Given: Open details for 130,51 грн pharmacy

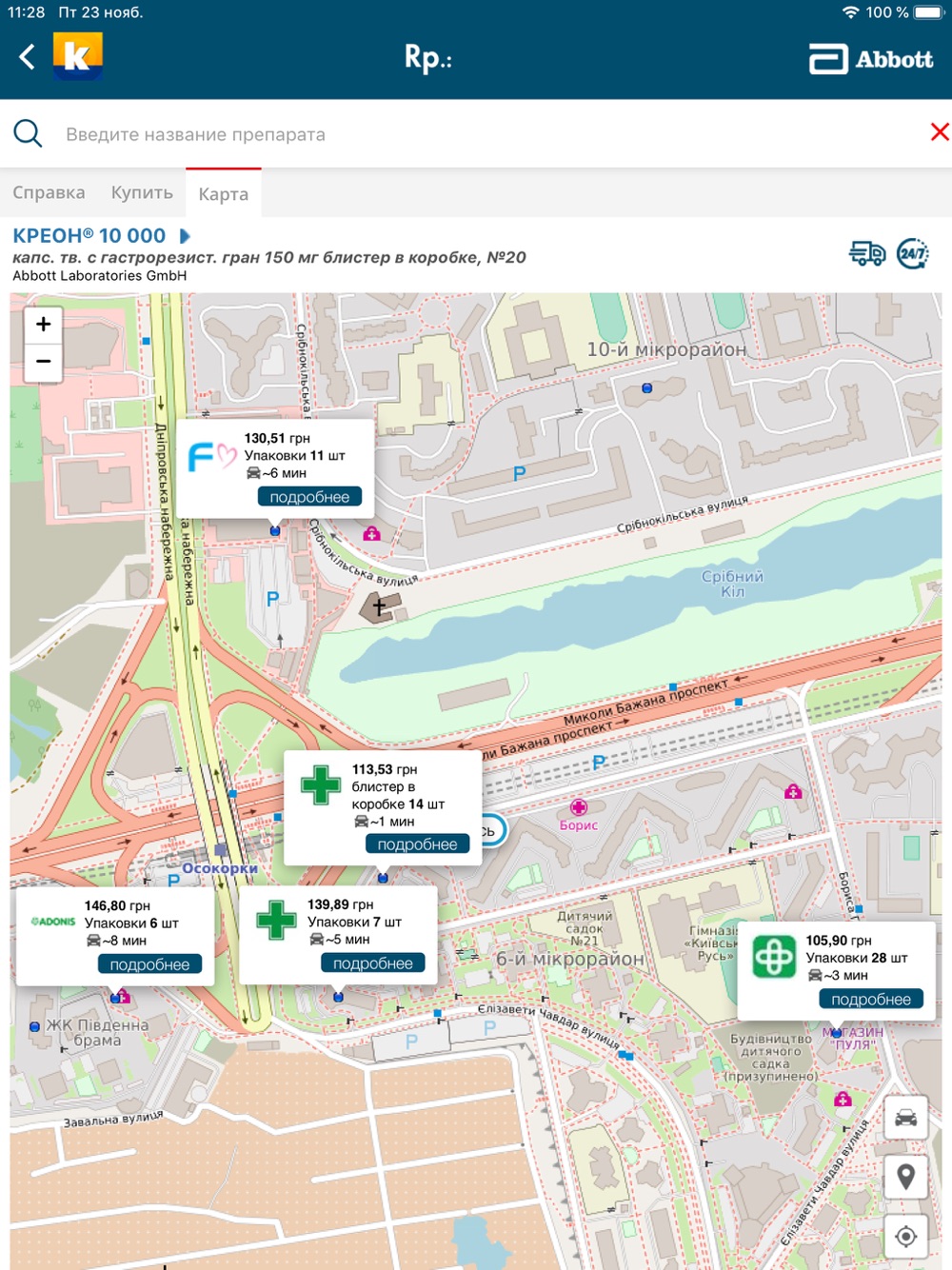Looking at the screenshot, I should click(x=309, y=497).
